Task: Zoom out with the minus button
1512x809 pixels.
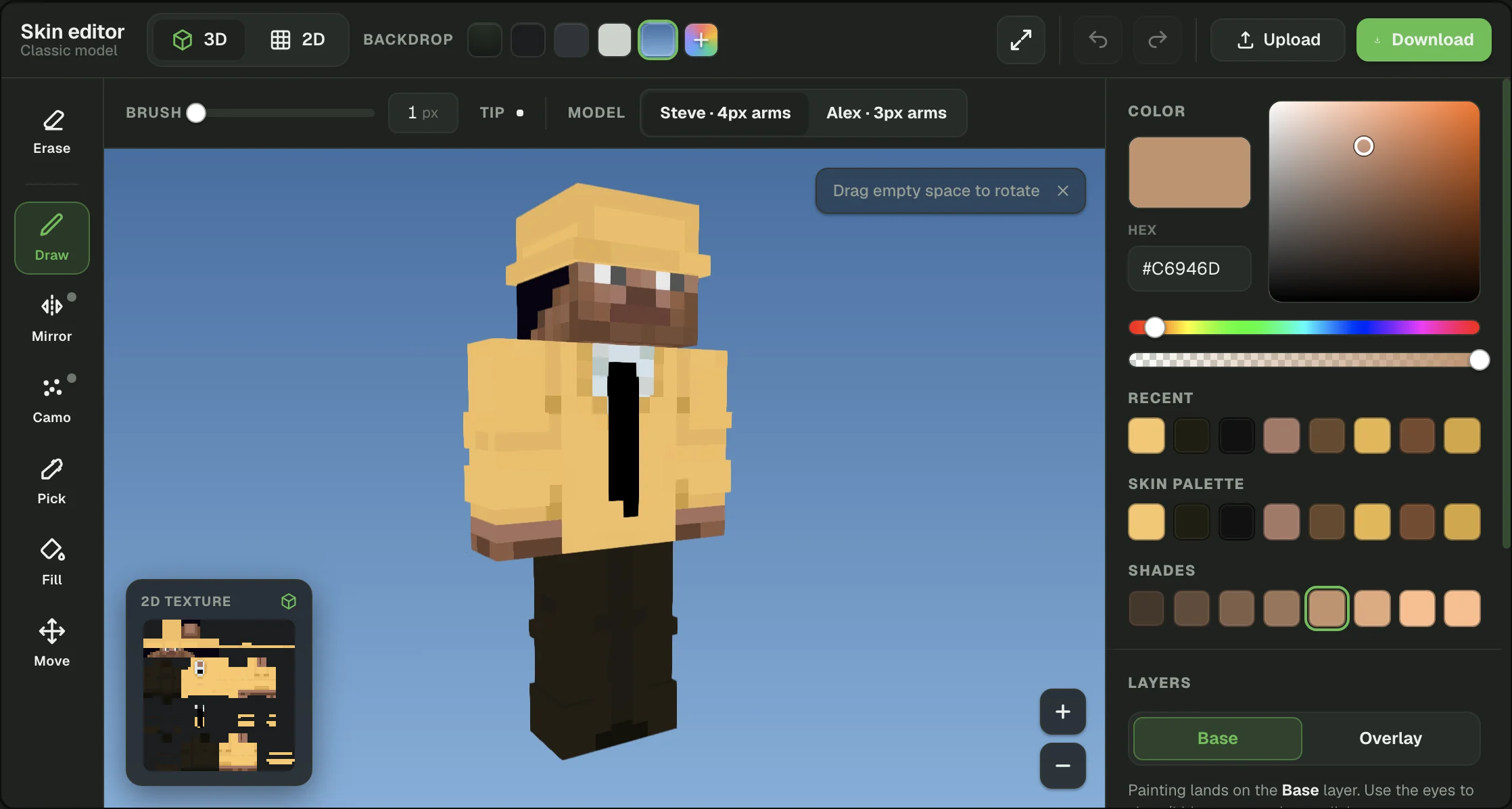Action: point(1063,766)
